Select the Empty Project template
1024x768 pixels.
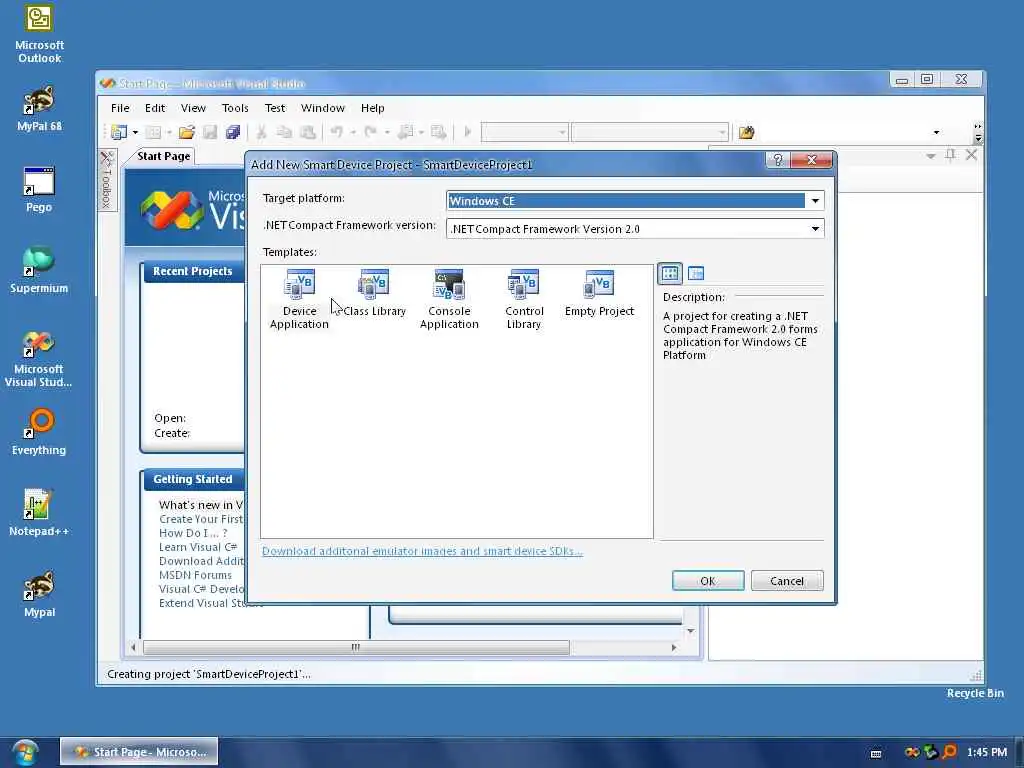pyautogui.click(x=600, y=294)
